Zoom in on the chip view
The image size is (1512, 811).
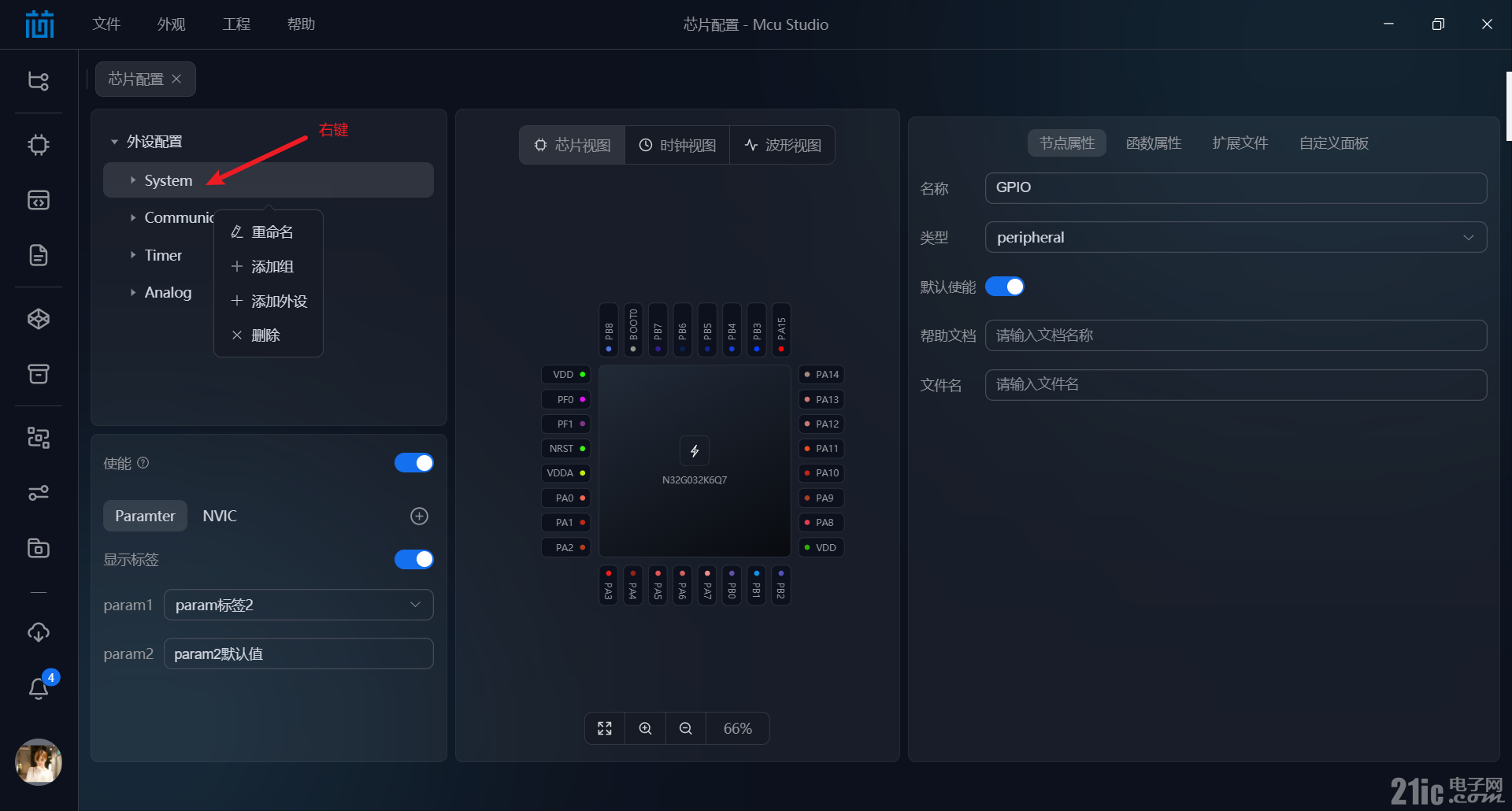tap(646, 728)
